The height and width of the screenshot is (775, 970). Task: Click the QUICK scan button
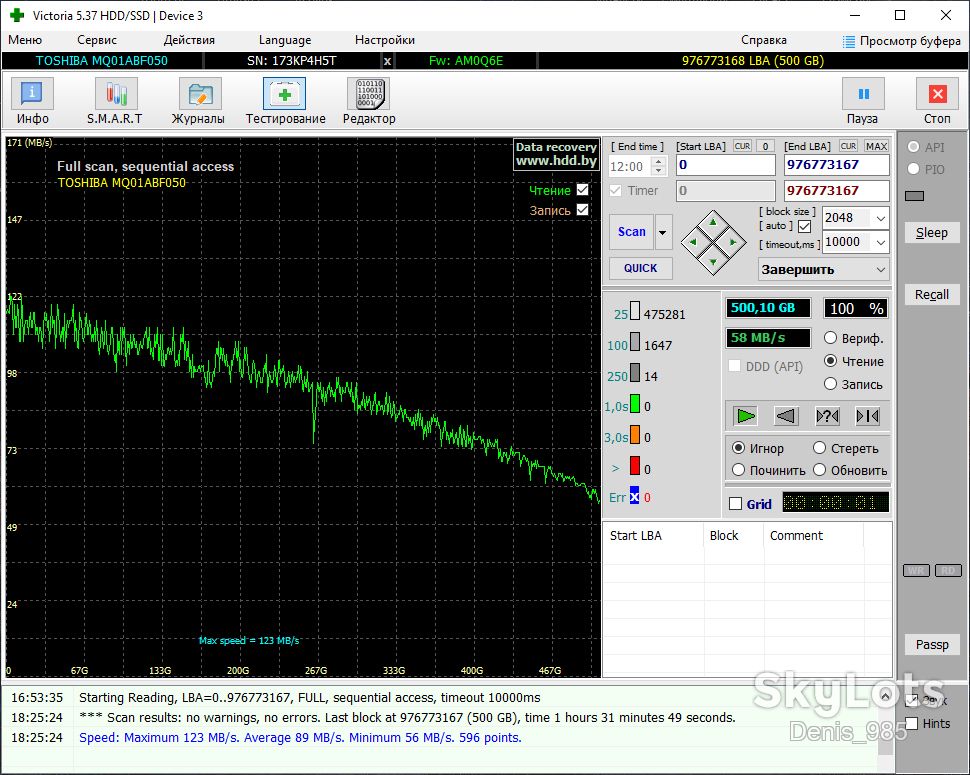coord(640,268)
